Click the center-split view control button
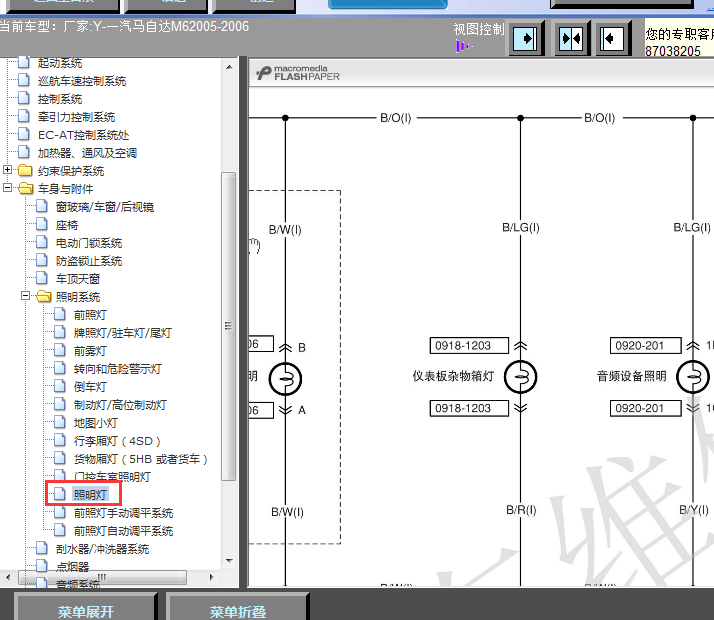Screen dimensions: 714x620 click(x=571, y=39)
